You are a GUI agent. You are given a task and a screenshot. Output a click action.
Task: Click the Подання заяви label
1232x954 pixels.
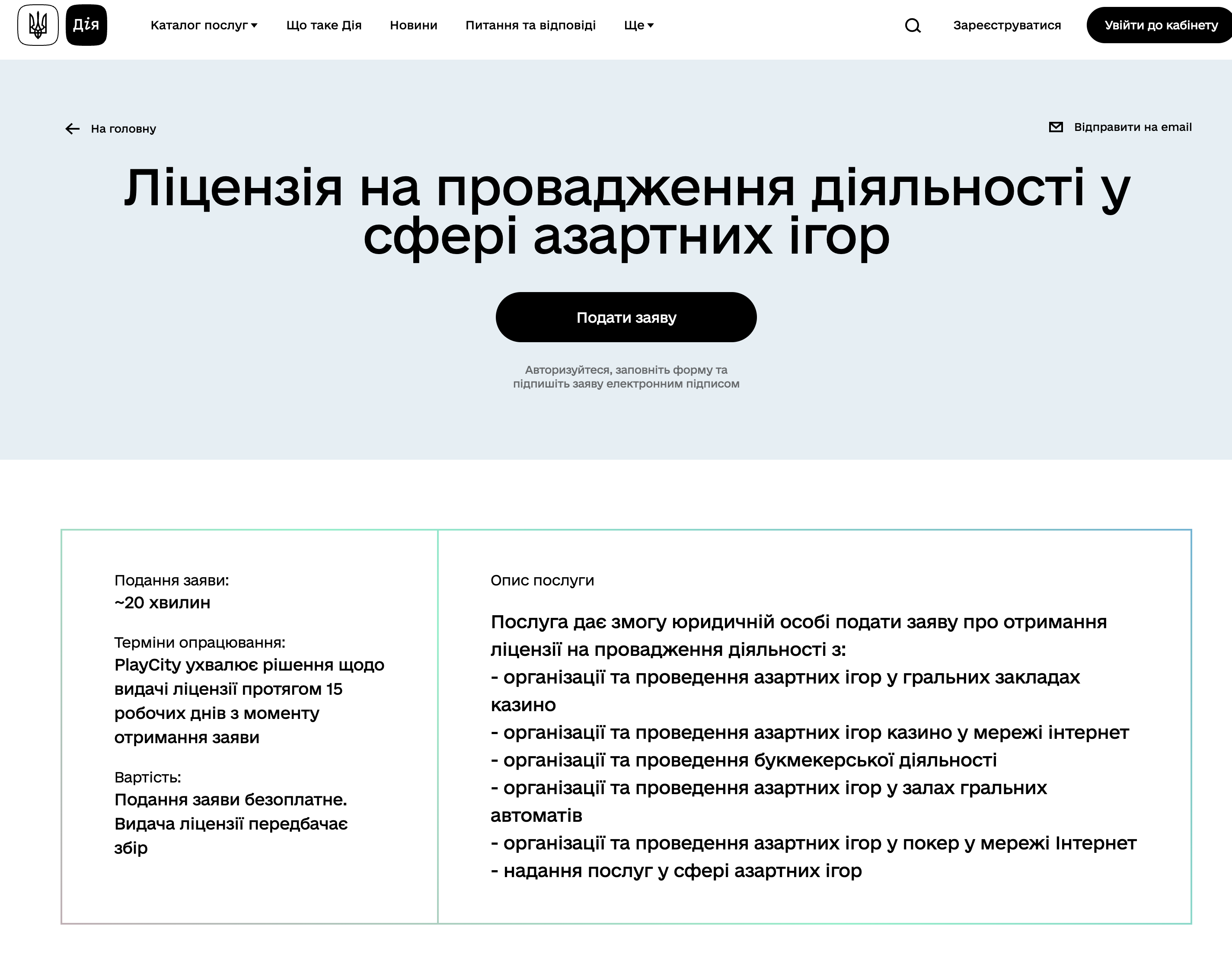tap(172, 580)
